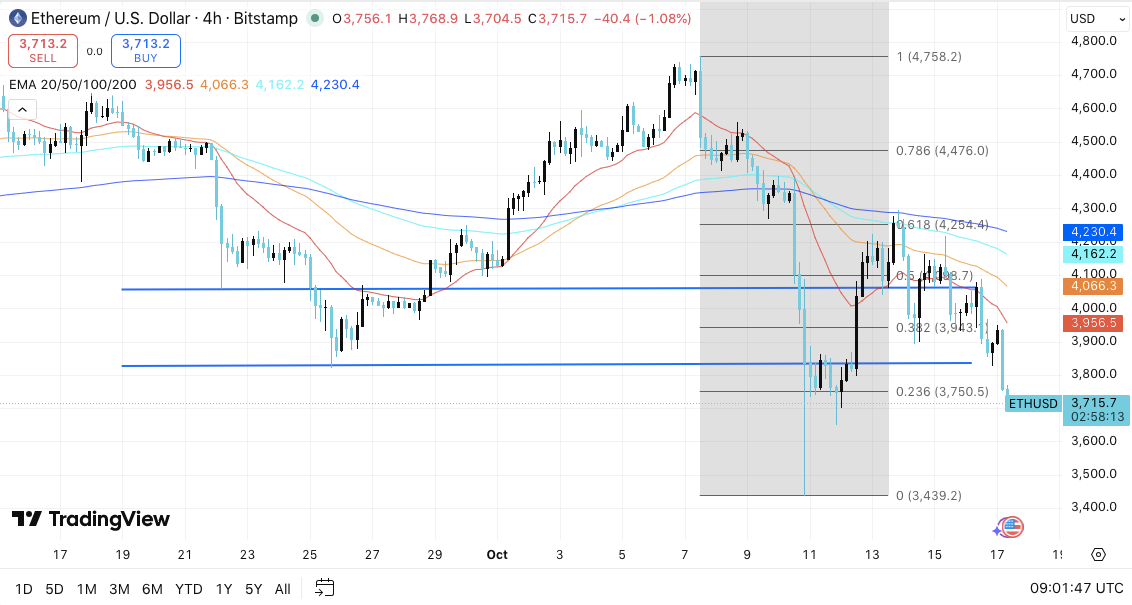Open chart settings gear icon

[1098, 555]
